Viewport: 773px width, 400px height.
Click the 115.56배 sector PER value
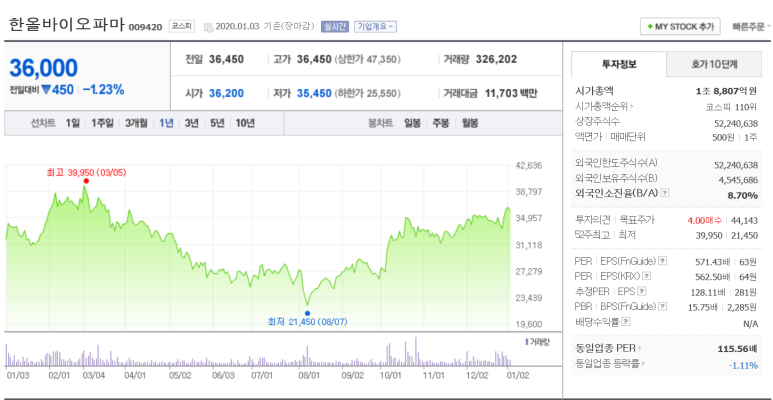pyautogui.click(x=738, y=349)
